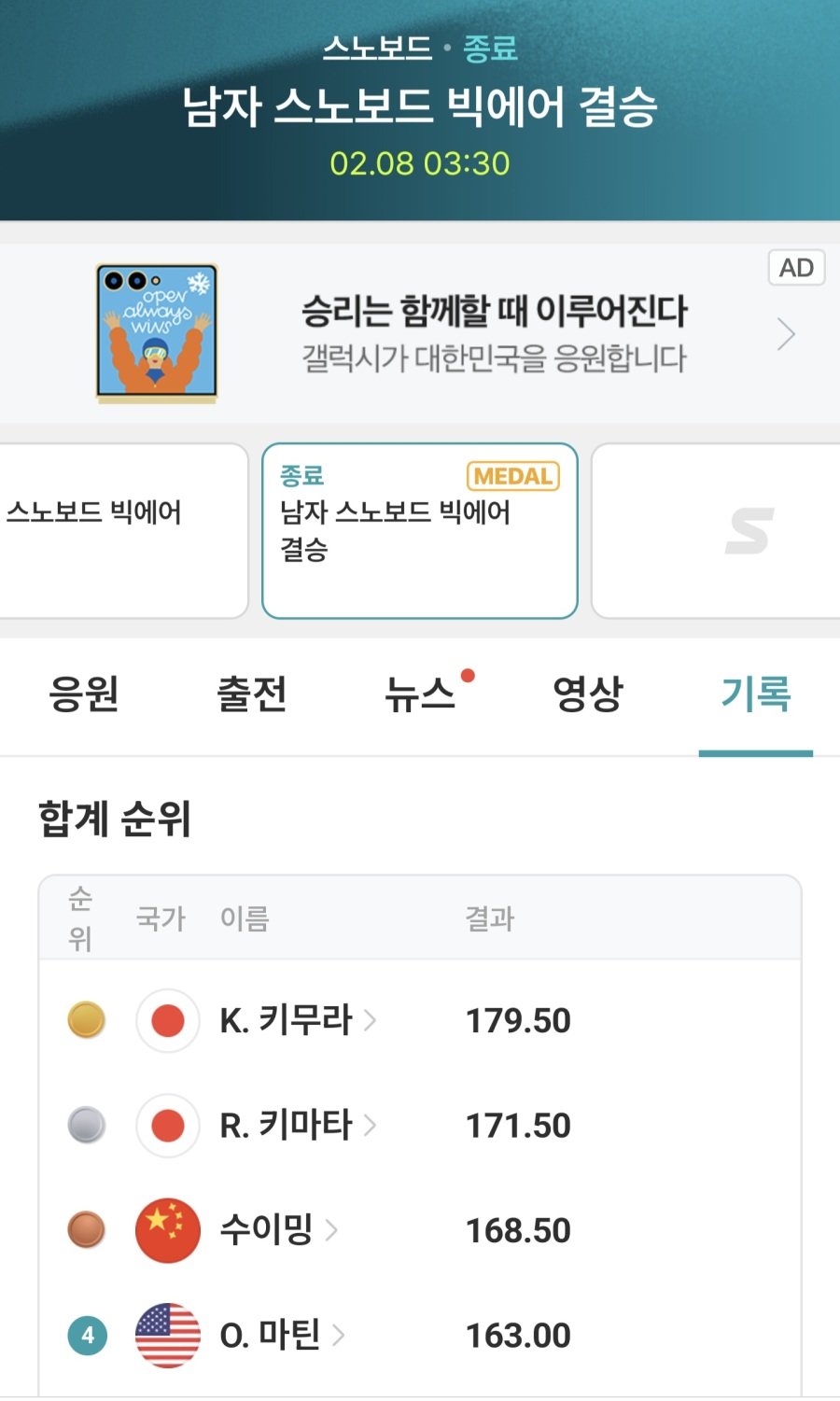Expand O. 마틴 player details chevron
The image size is (840, 1401).
(338, 1336)
